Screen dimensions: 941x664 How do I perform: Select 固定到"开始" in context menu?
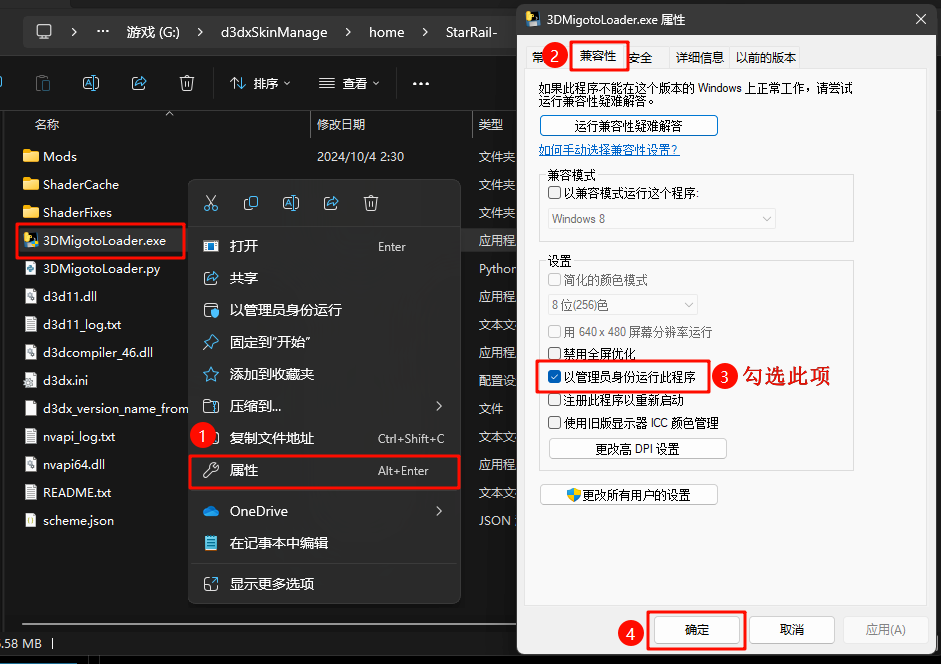pos(324,342)
